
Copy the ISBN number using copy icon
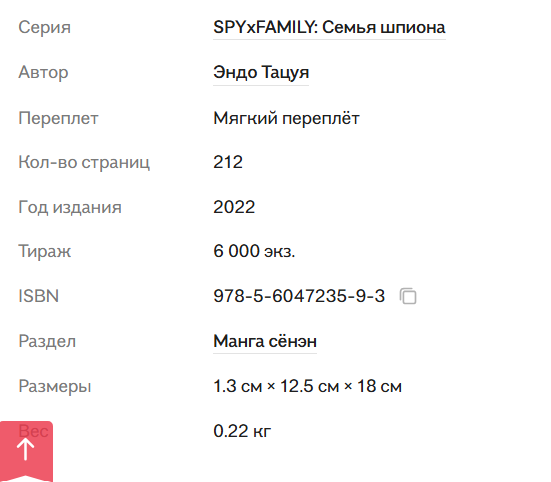click(x=408, y=296)
